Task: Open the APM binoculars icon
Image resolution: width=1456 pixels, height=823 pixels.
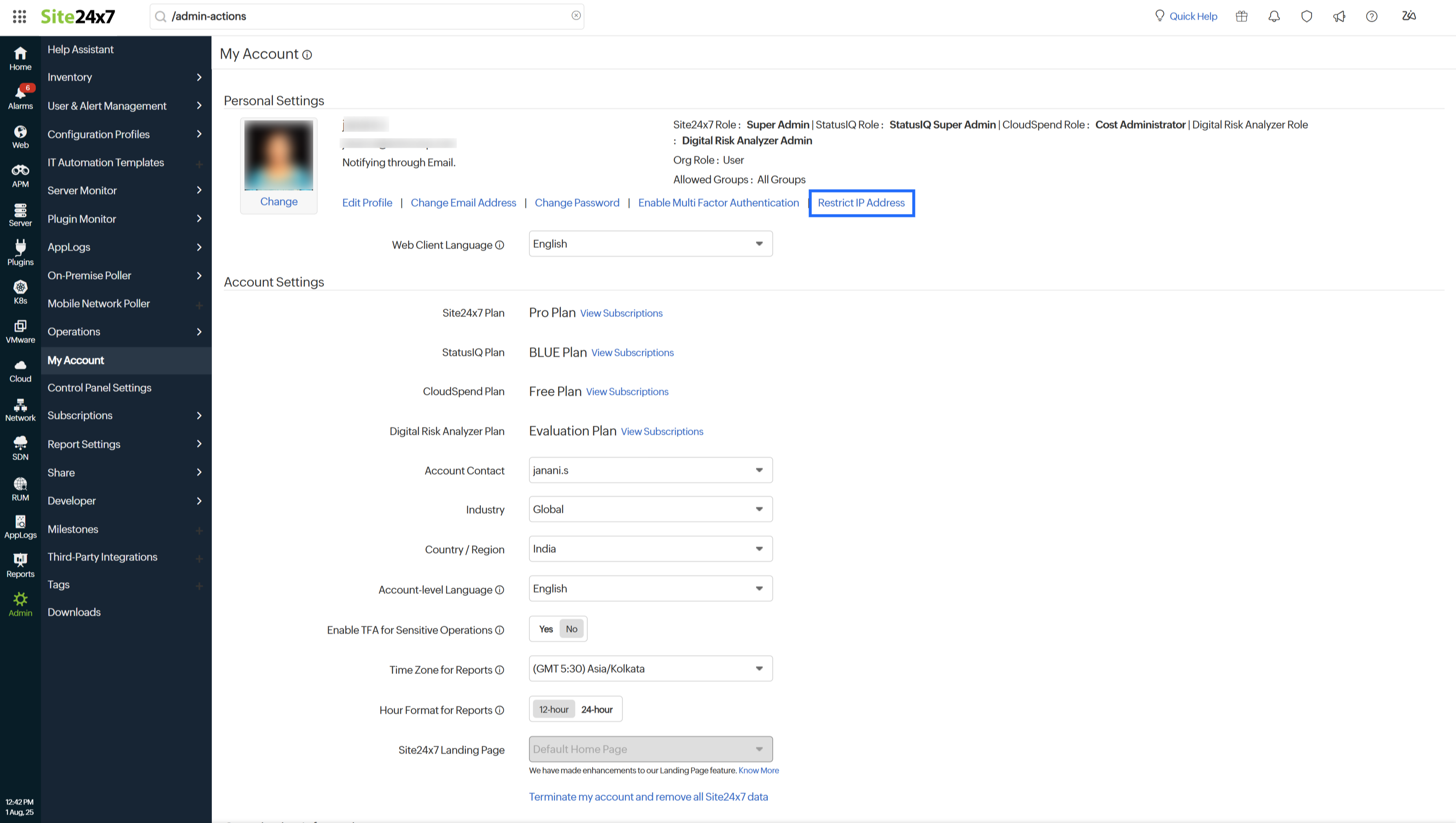Action: coord(20,175)
